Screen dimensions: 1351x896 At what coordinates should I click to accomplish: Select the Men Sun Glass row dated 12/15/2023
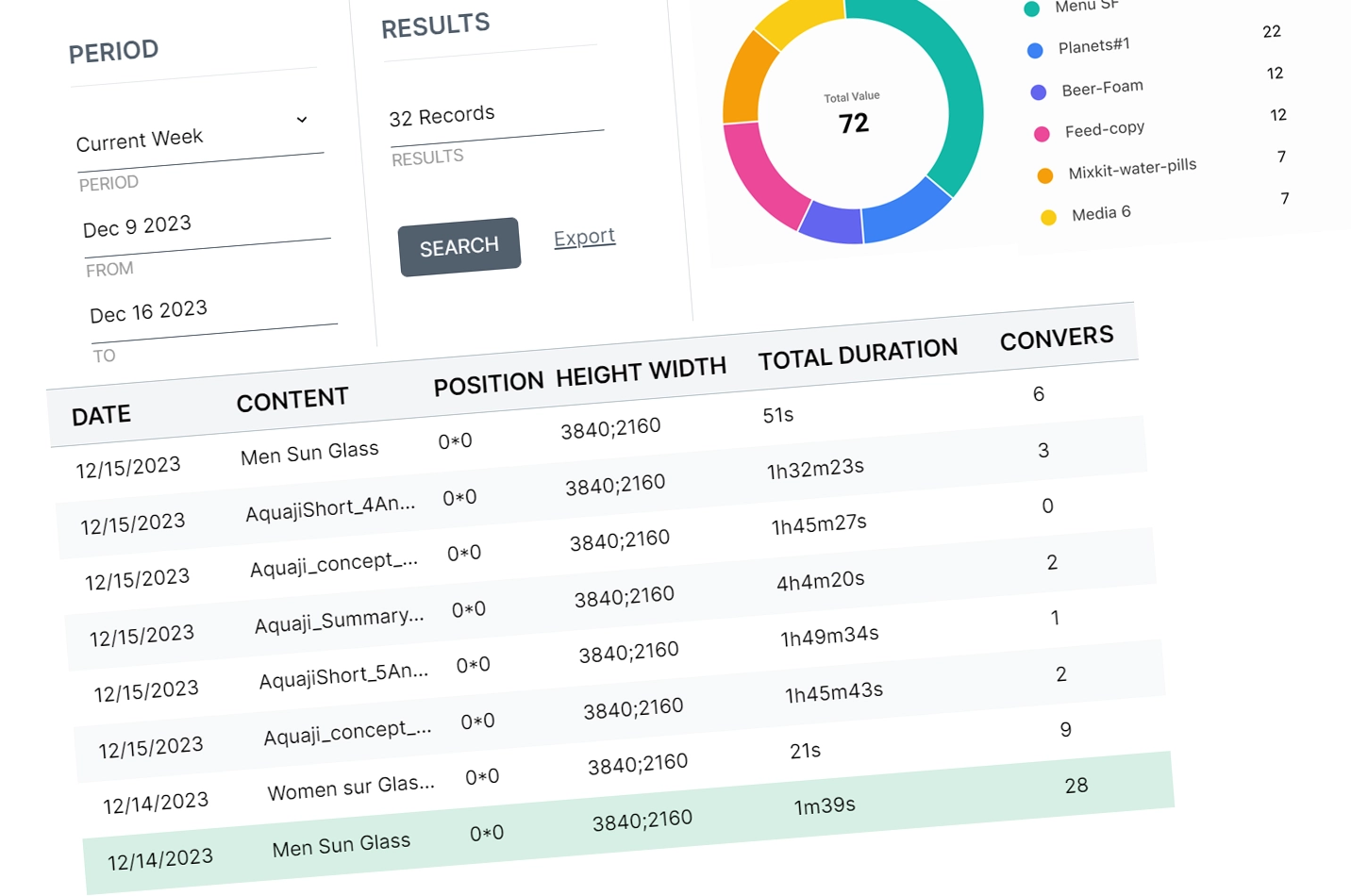coord(596,430)
